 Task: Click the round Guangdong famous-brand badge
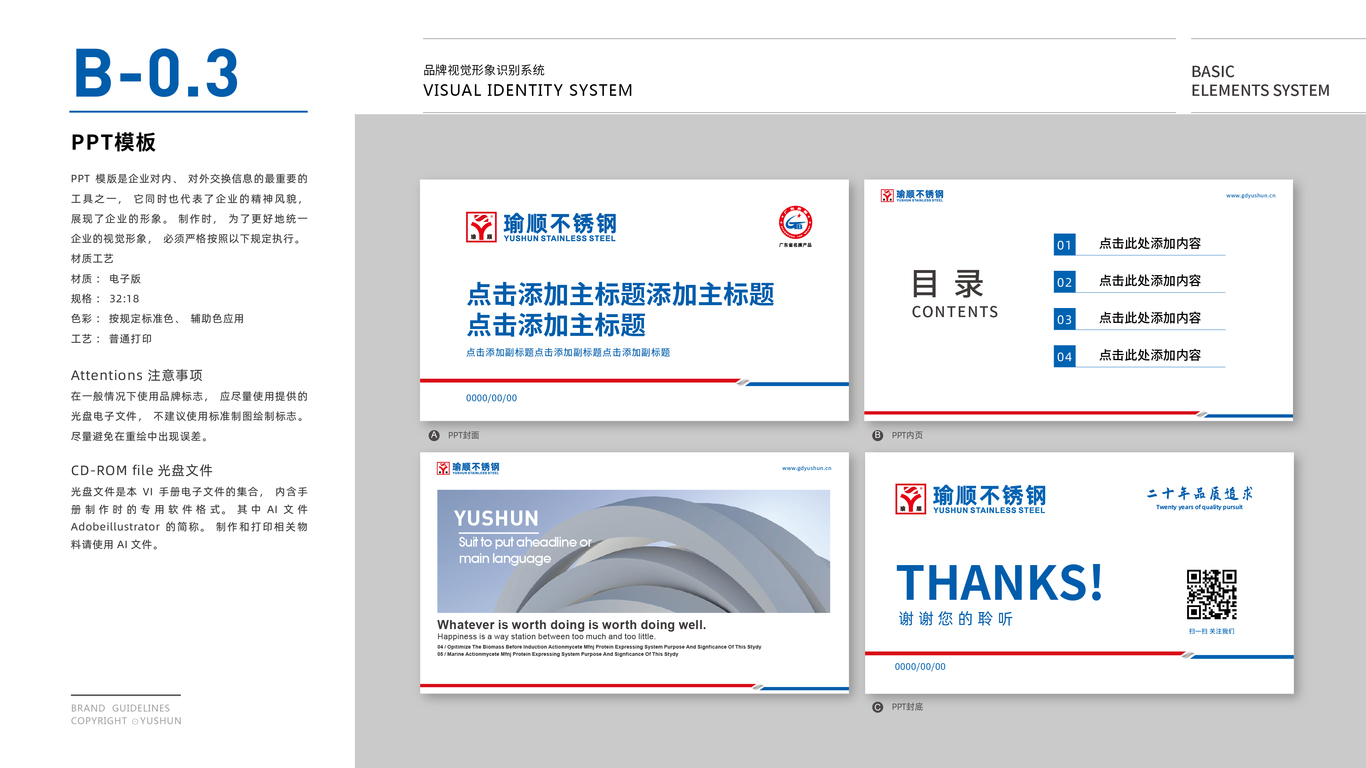pos(796,222)
